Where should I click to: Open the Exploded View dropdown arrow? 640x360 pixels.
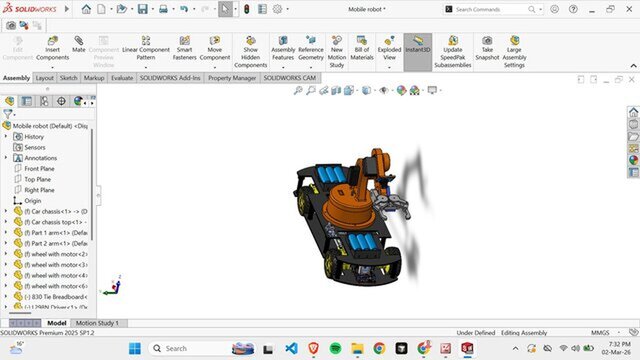389,67
